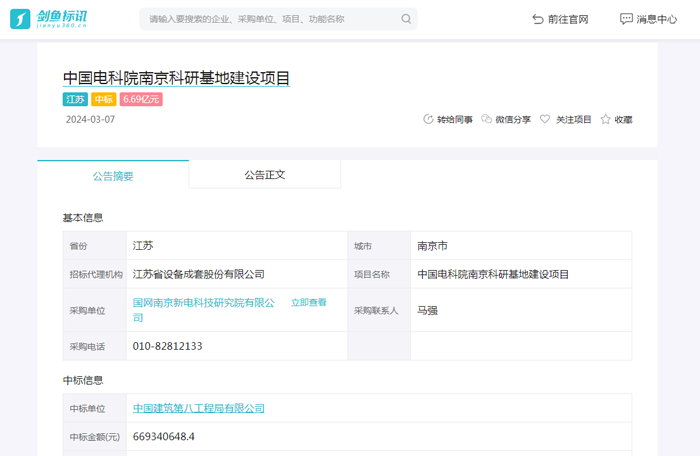Image resolution: width=700 pixels, height=456 pixels.
Task: Click the 采购单位 label cell
Action: (x=95, y=310)
